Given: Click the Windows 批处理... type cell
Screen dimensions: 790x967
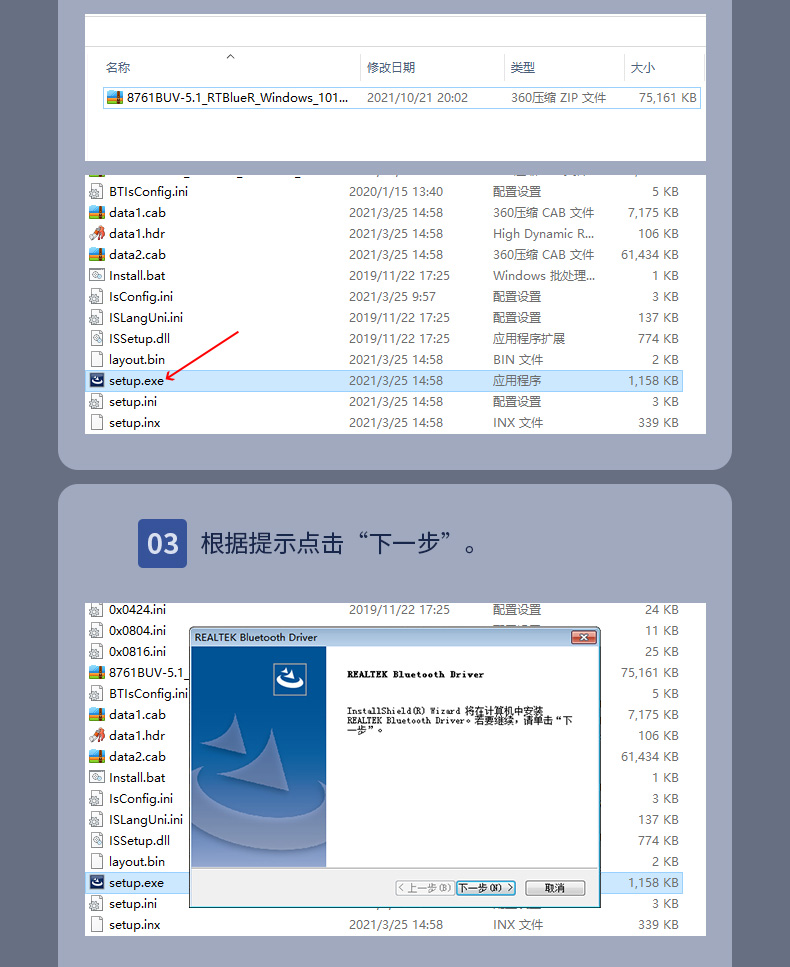Looking at the screenshot, I should click(x=544, y=276).
